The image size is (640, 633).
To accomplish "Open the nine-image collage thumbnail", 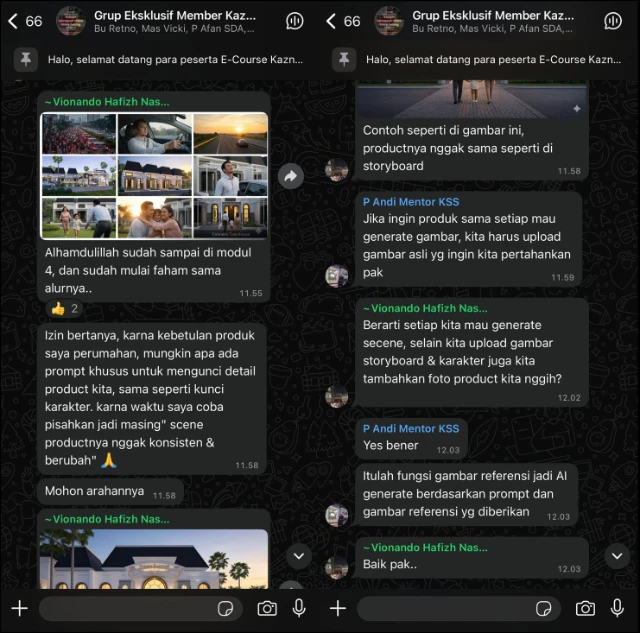I will (x=155, y=176).
